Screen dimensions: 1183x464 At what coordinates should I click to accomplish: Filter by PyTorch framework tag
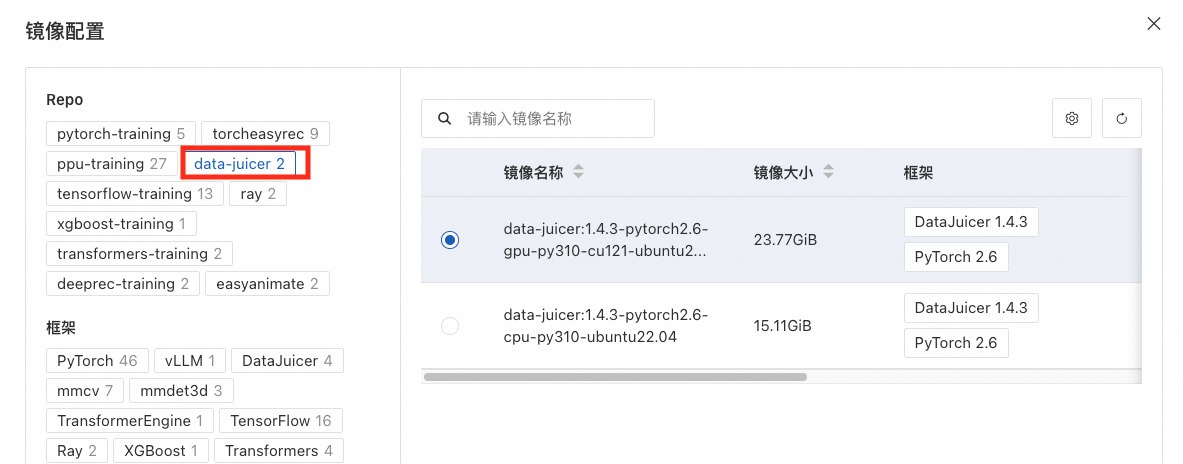pyautogui.click(x=97, y=361)
